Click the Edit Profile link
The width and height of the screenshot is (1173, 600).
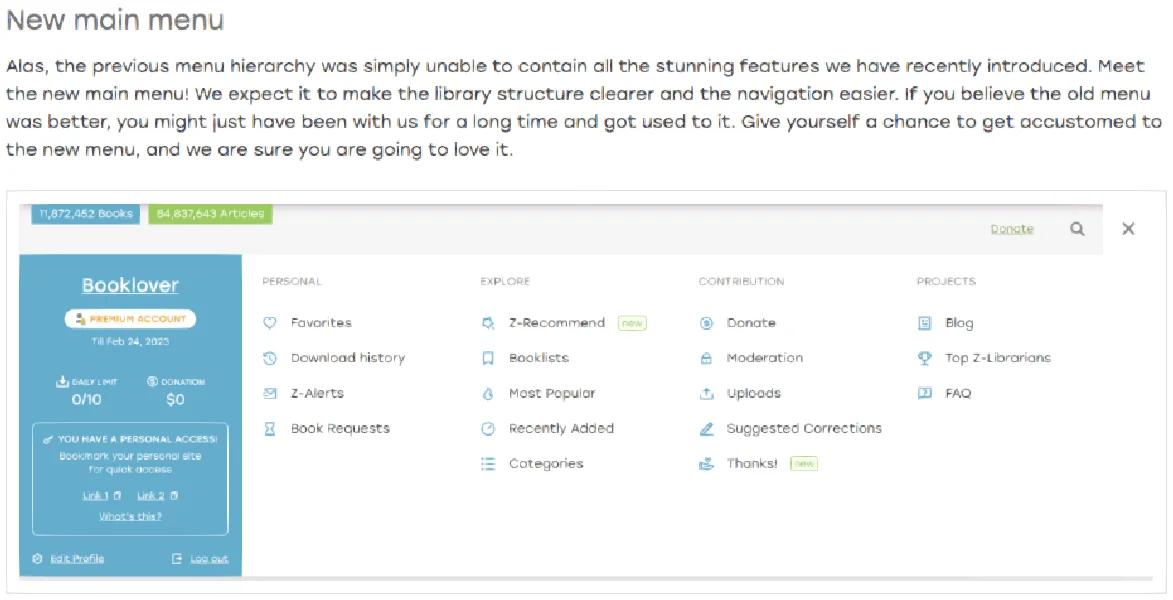point(77,559)
